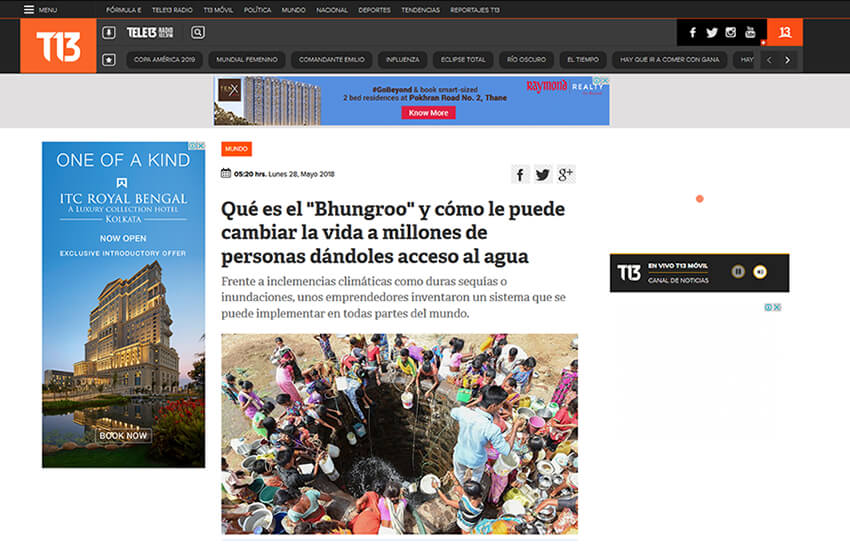Click the star icon before the topic tags

click(109, 60)
